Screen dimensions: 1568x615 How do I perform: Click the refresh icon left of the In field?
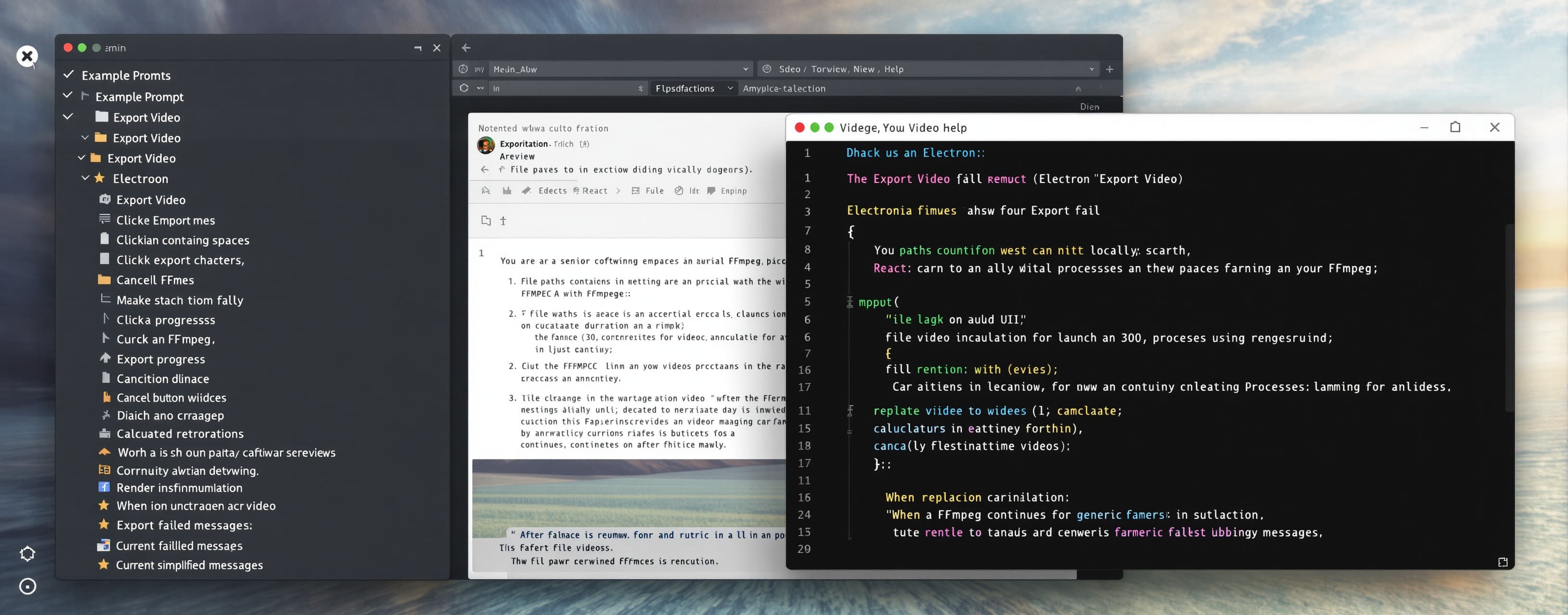[464, 87]
